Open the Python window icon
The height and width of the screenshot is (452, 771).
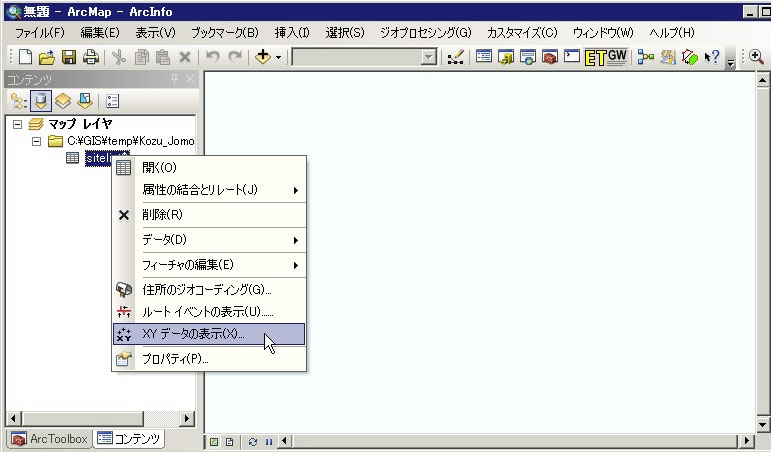click(x=572, y=57)
